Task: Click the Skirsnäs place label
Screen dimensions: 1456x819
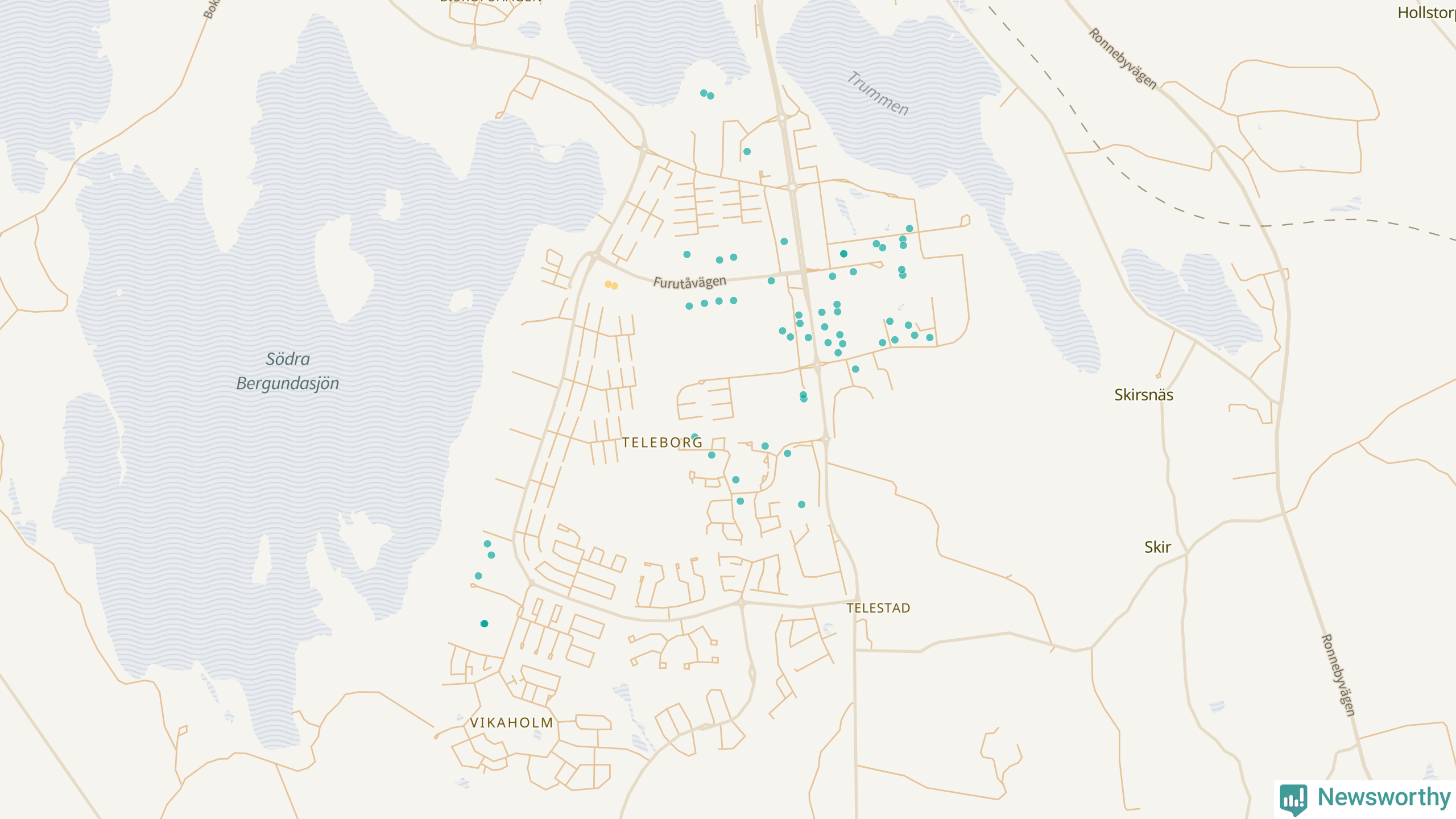Action: (1143, 395)
